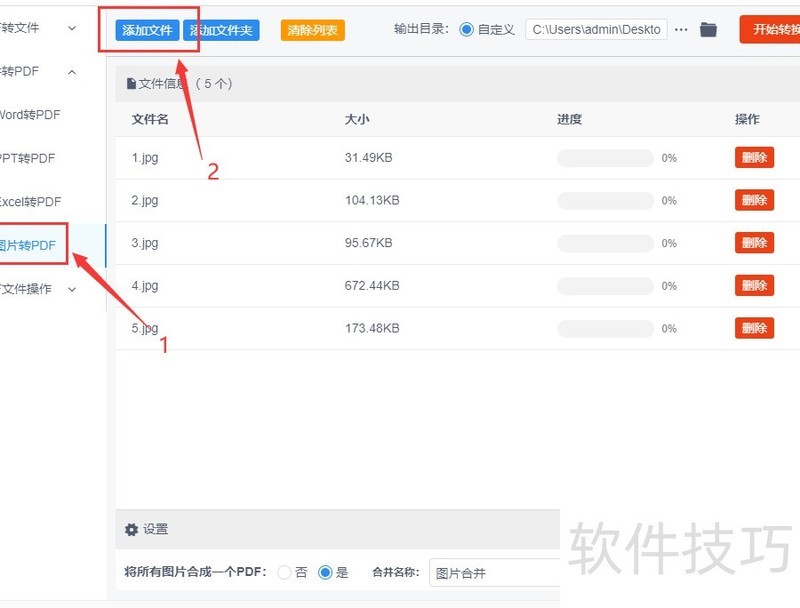Select the 自定义 output directory radio

[x=467, y=30]
